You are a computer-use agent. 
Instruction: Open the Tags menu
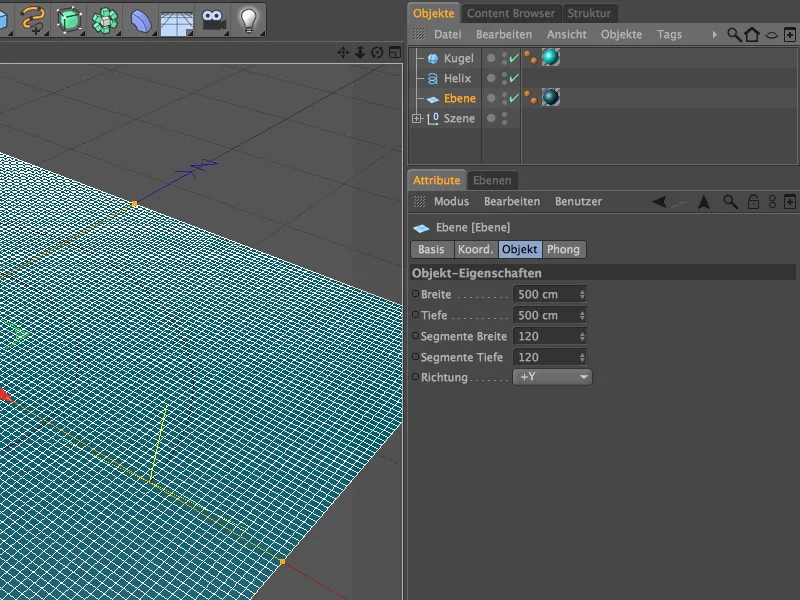coord(669,34)
